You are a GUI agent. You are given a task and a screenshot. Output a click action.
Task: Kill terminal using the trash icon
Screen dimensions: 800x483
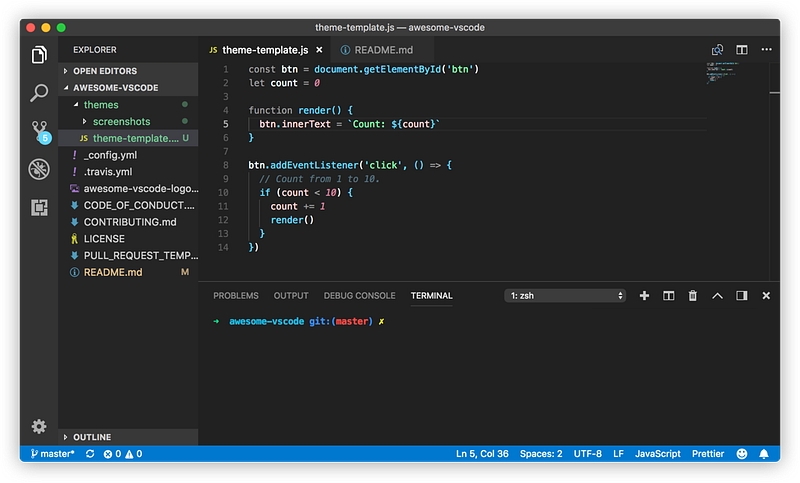coord(692,296)
